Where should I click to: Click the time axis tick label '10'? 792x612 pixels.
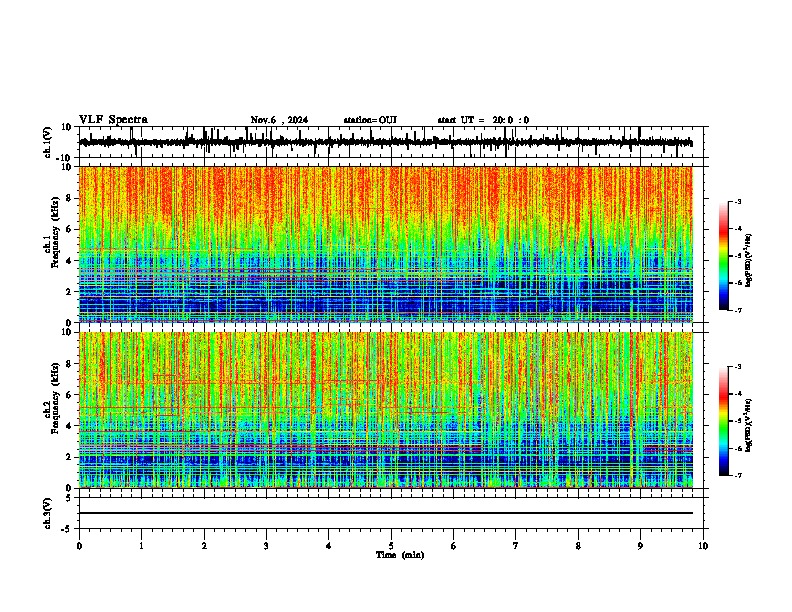703,546
